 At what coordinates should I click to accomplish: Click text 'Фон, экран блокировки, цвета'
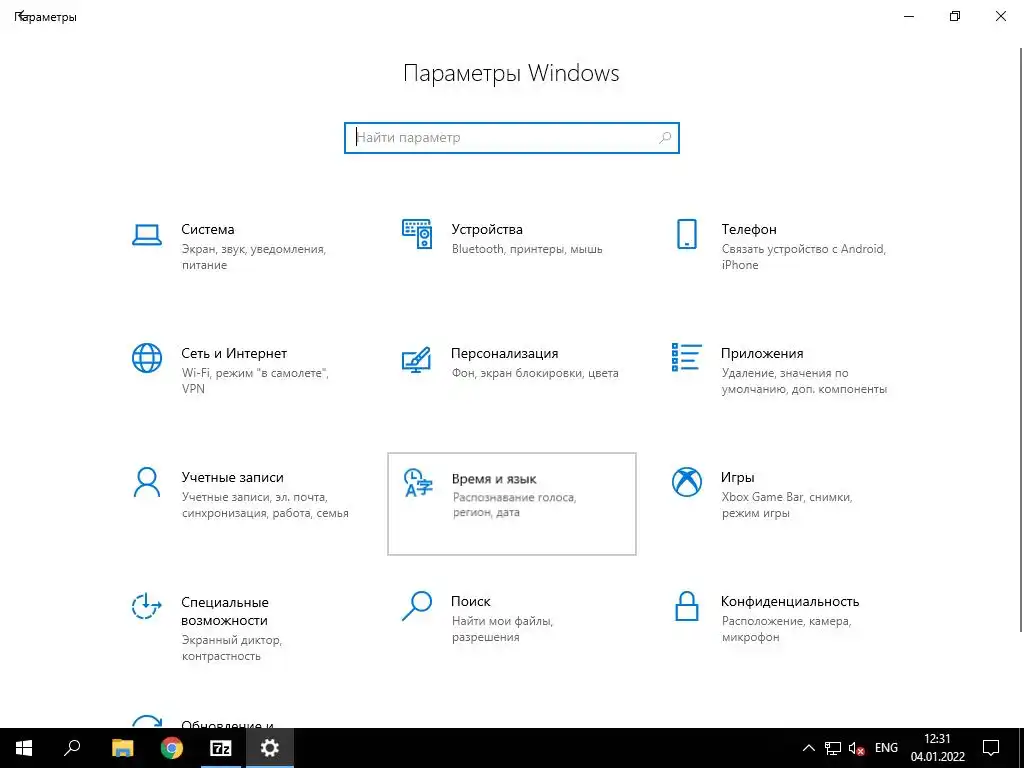(535, 374)
